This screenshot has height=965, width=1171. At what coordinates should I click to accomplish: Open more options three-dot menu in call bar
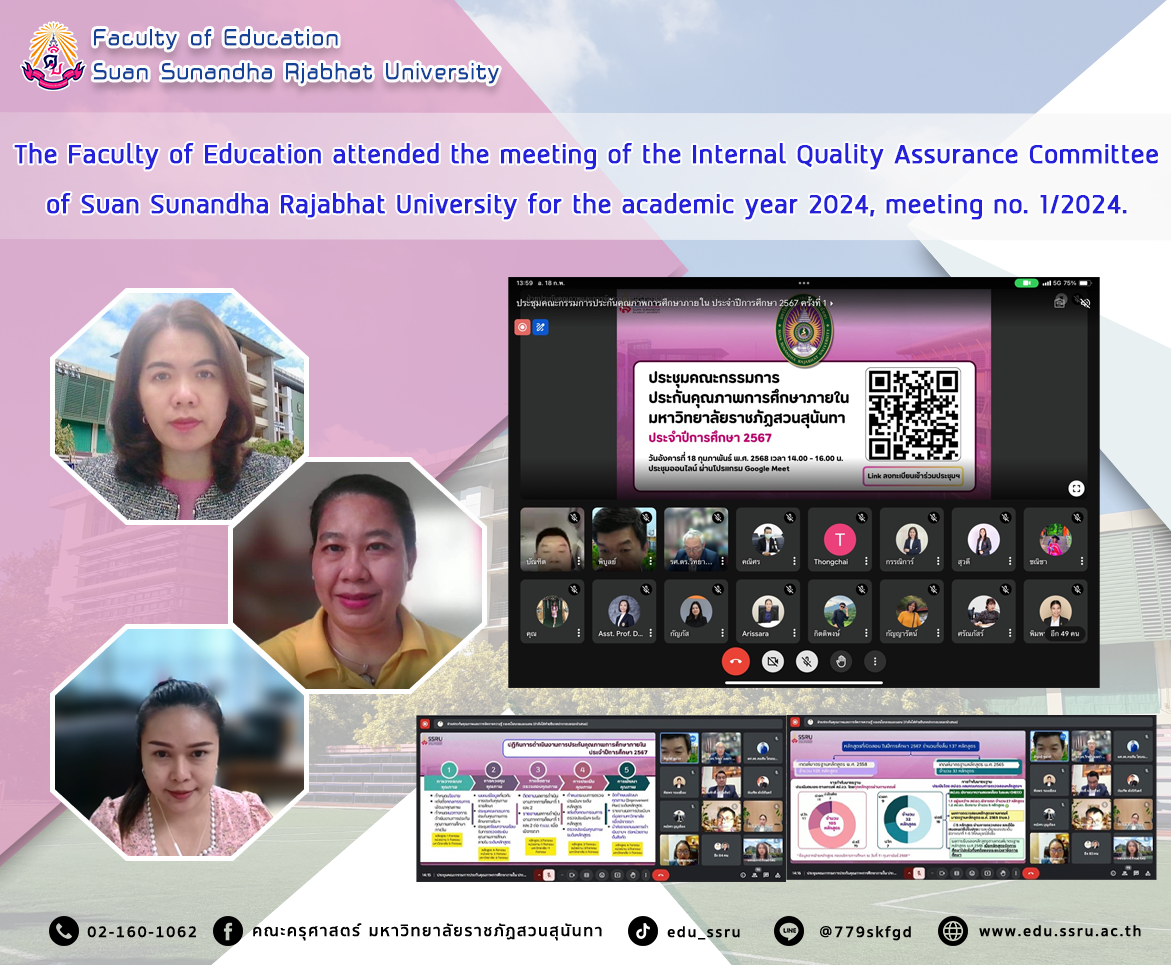(x=874, y=661)
